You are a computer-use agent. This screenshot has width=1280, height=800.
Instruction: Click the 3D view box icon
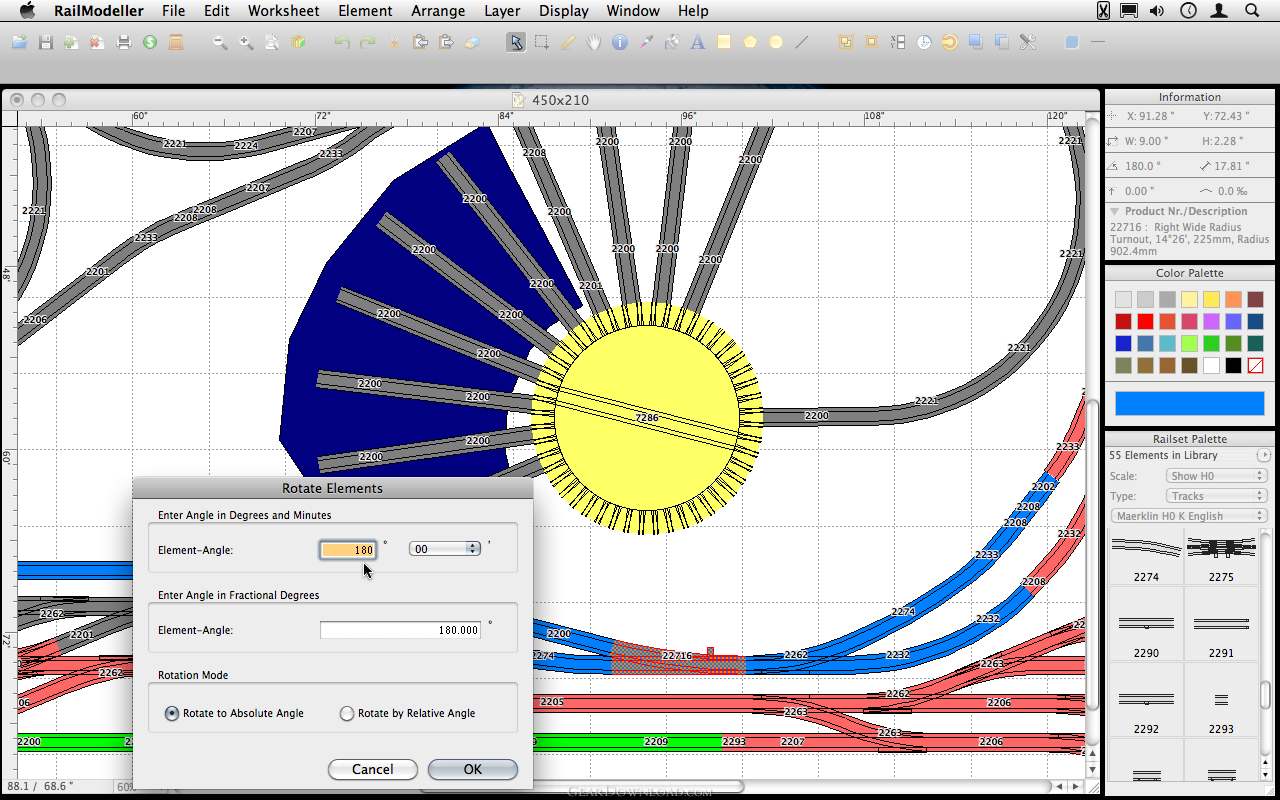[x=298, y=42]
